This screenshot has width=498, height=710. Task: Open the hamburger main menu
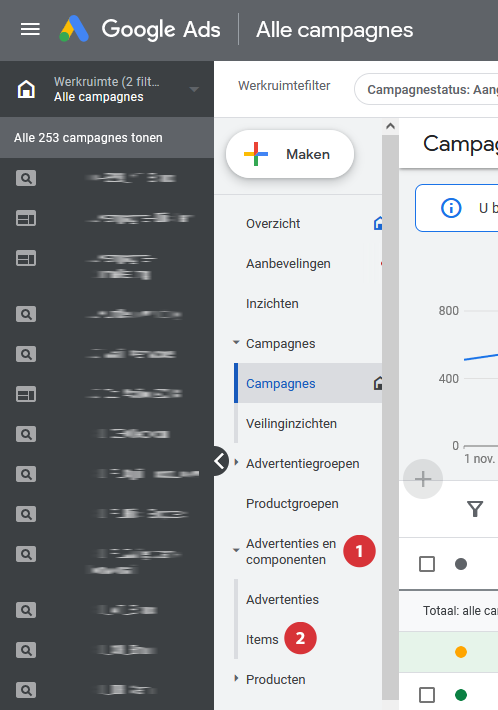pos(30,29)
